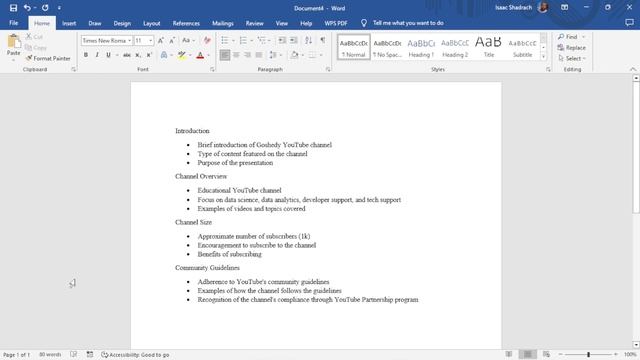Screen dimensions: 640x360
Task: Open the Change Case Aa dropdown
Action: point(189,40)
